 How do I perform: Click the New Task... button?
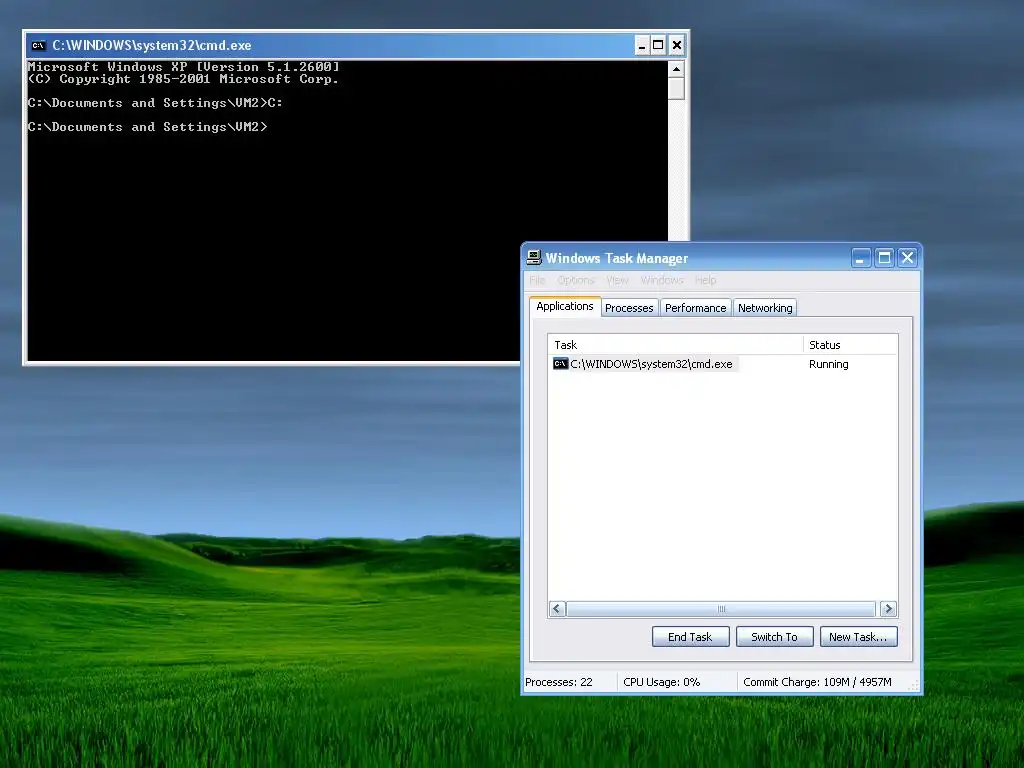(858, 637)
